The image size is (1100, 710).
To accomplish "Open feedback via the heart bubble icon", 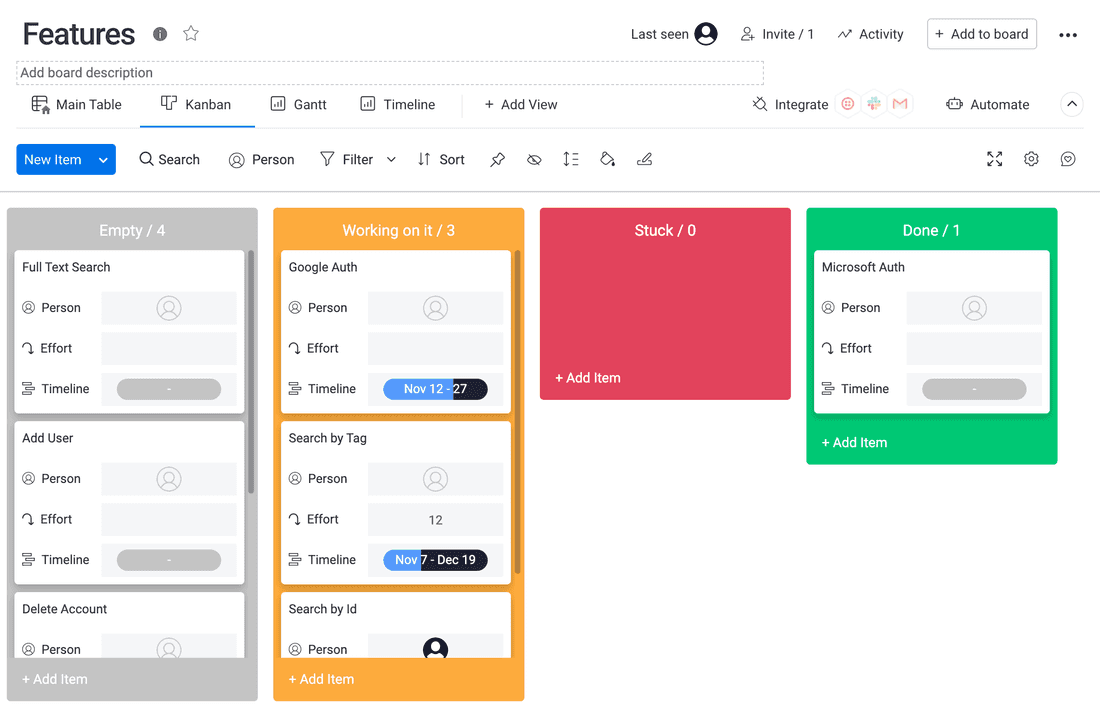I will (1067, 159).
